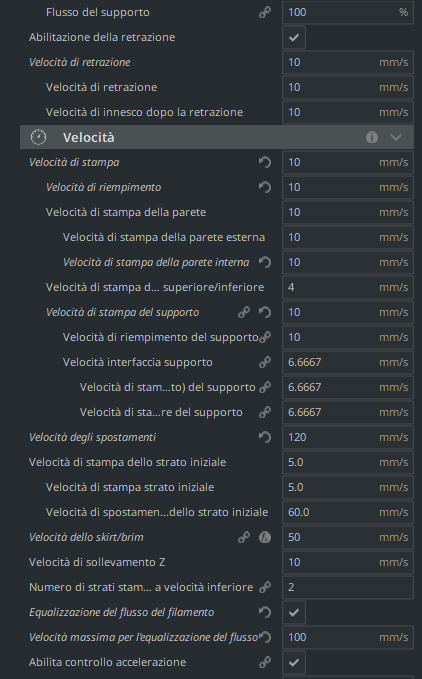Image resolution: width=422 pixels, height=679 pixels.
Task: Click Numero di strati a velocità inferiore field
Action: click(x=348, y=587)
